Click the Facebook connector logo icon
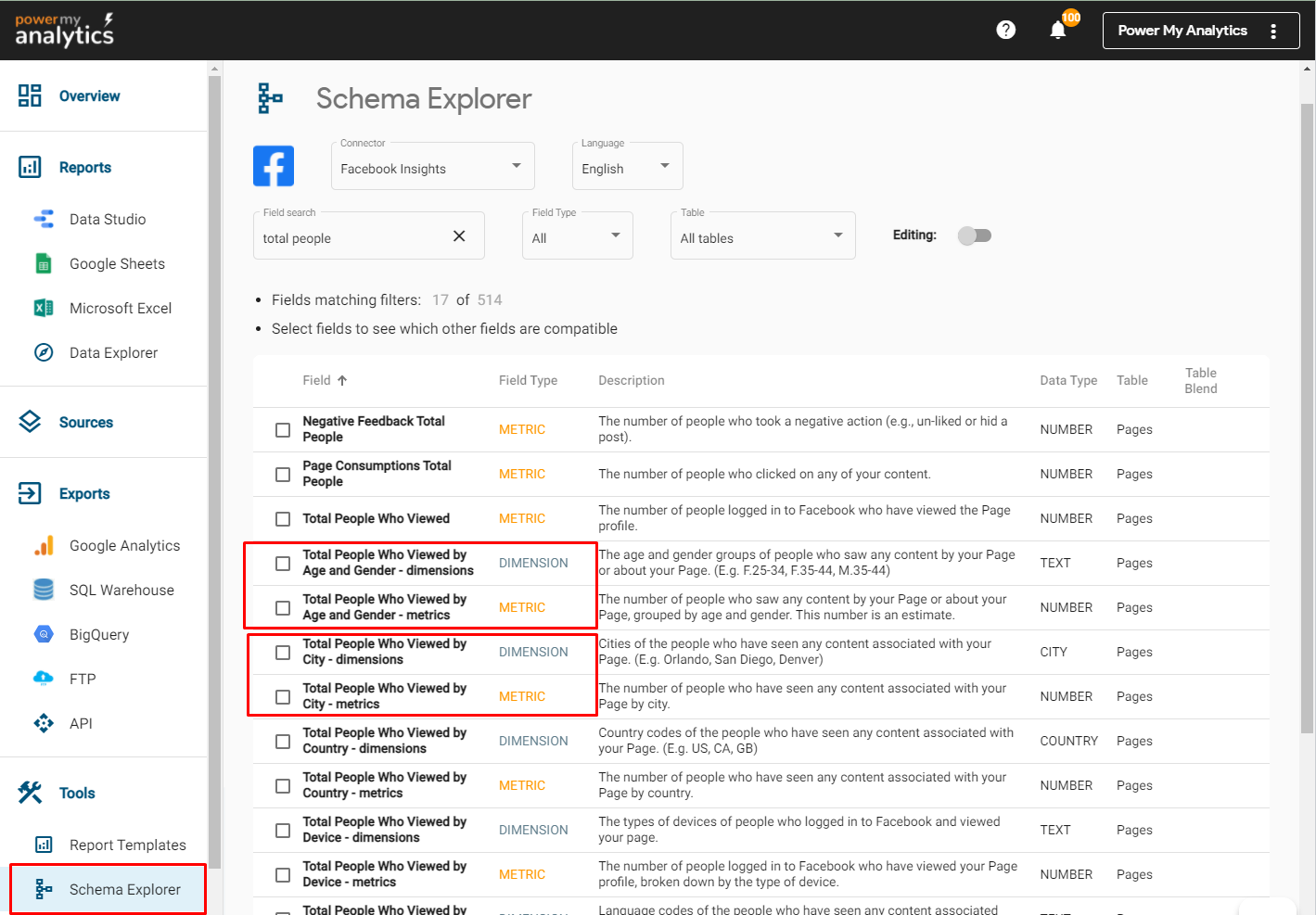Viewport: 1316px width, 915px height. [x=274, y=166]
